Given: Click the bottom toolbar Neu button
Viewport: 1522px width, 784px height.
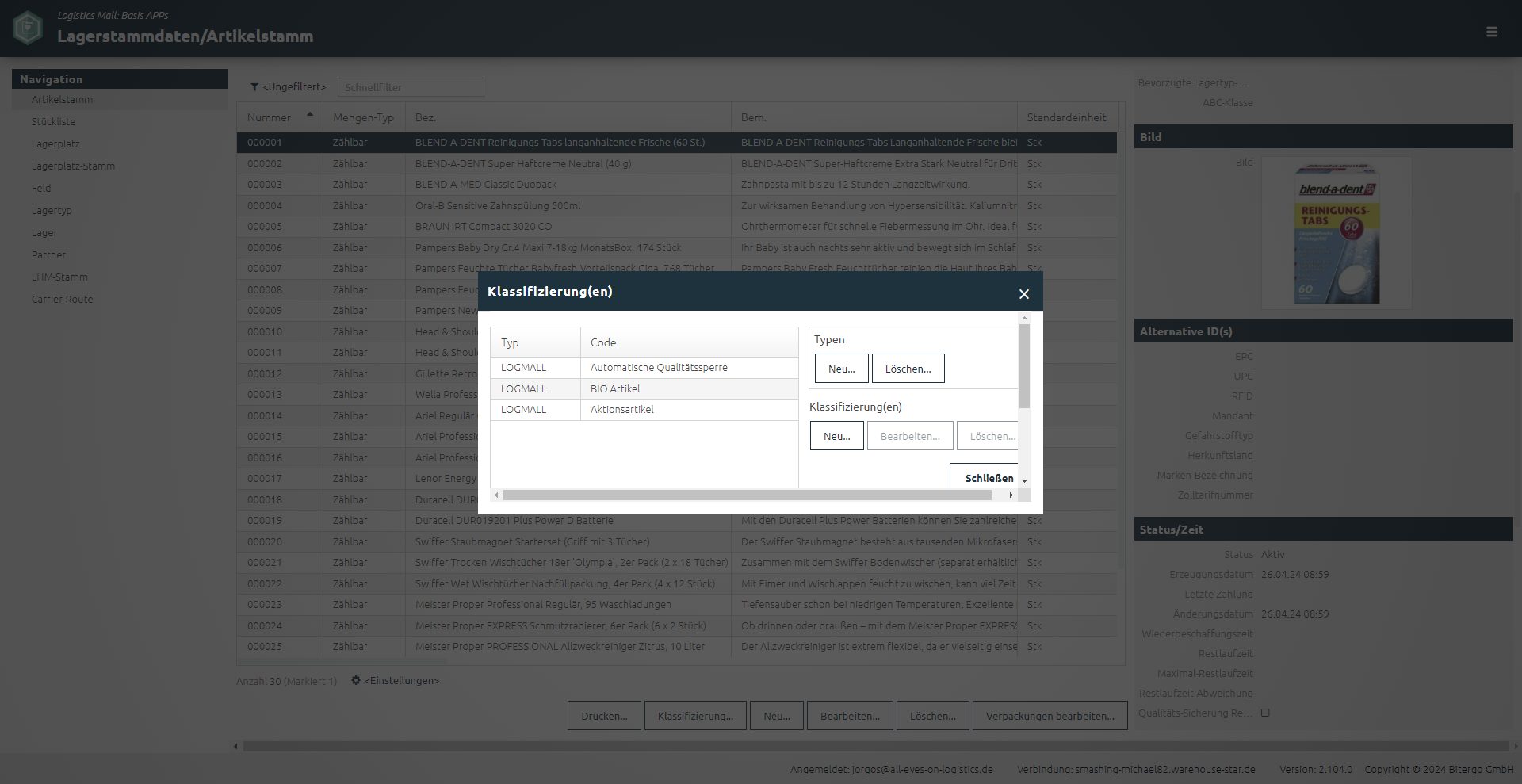Looking at the screenshot, I should click(777, 716).
